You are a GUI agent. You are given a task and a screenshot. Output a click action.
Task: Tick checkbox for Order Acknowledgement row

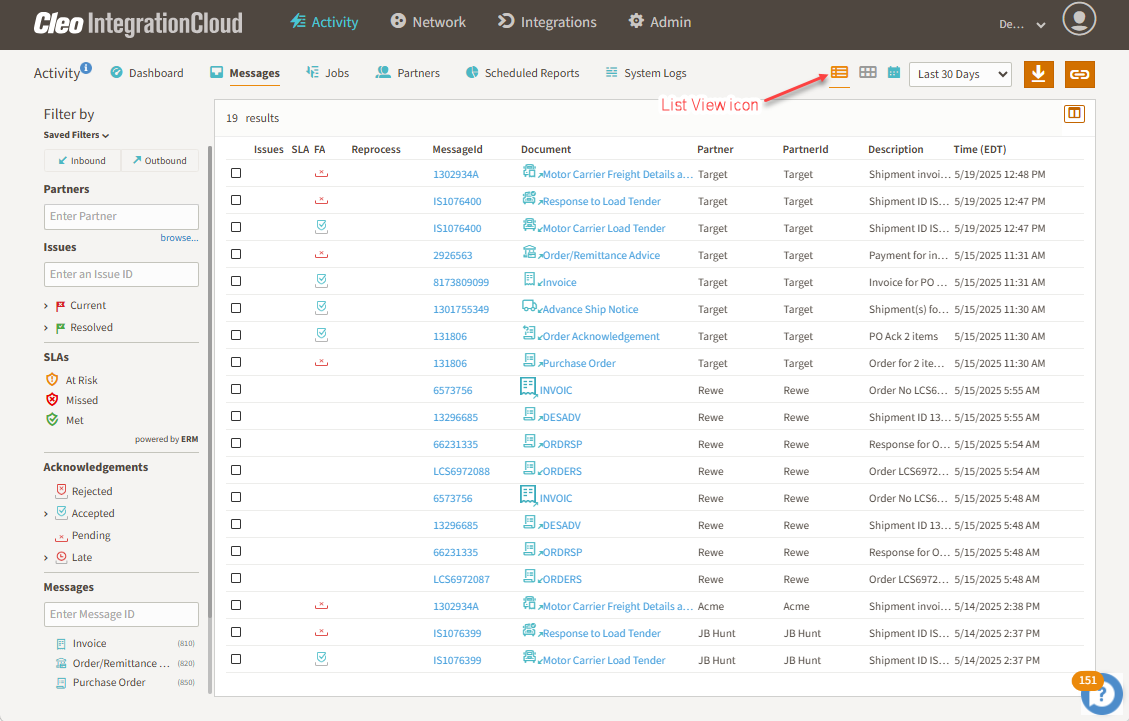point(235,335)
